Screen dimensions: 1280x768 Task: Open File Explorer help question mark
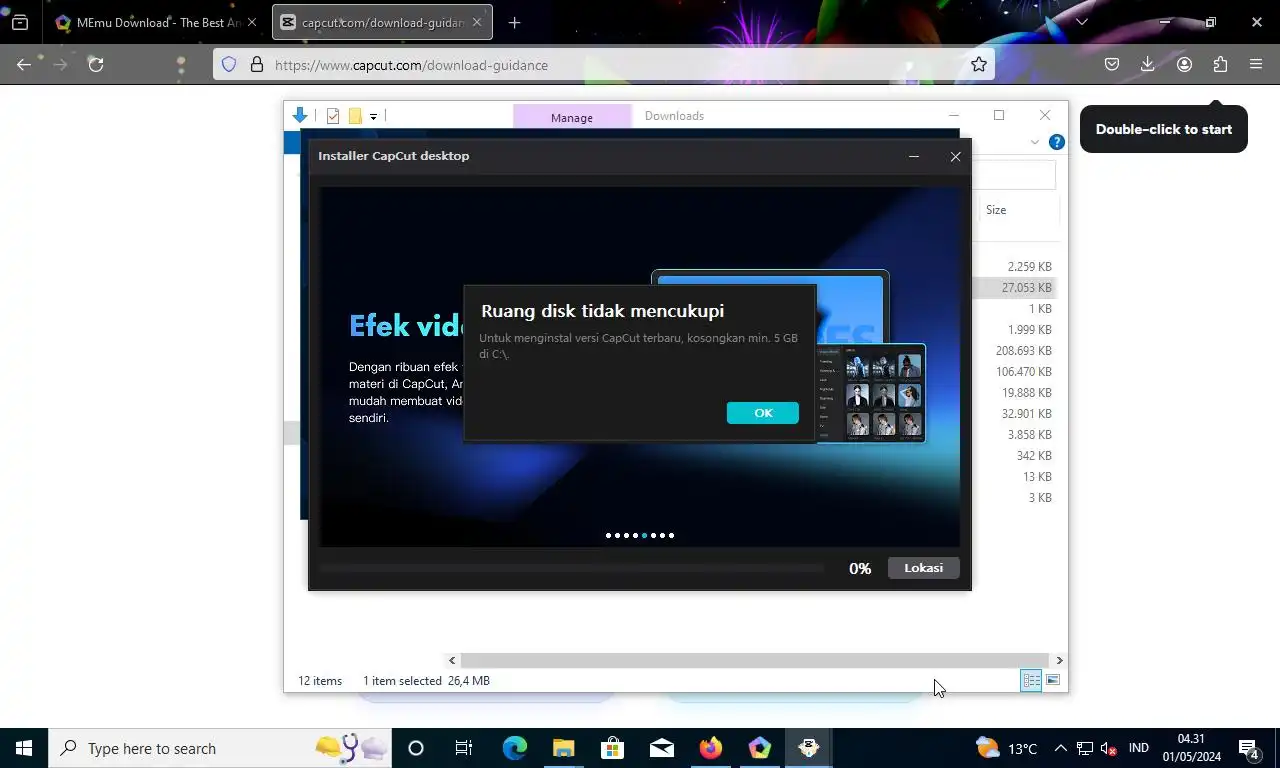pyautogui.click(x=1056, y=142)
